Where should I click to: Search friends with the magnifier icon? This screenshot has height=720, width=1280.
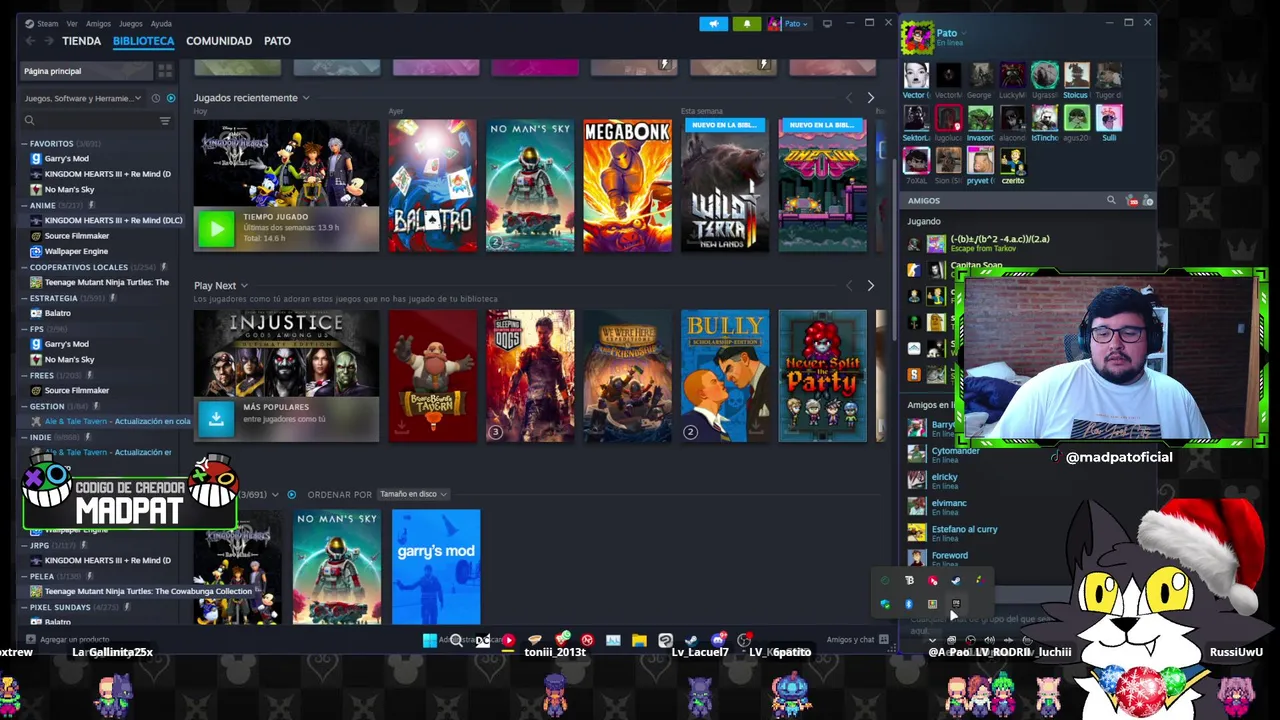1110,201
